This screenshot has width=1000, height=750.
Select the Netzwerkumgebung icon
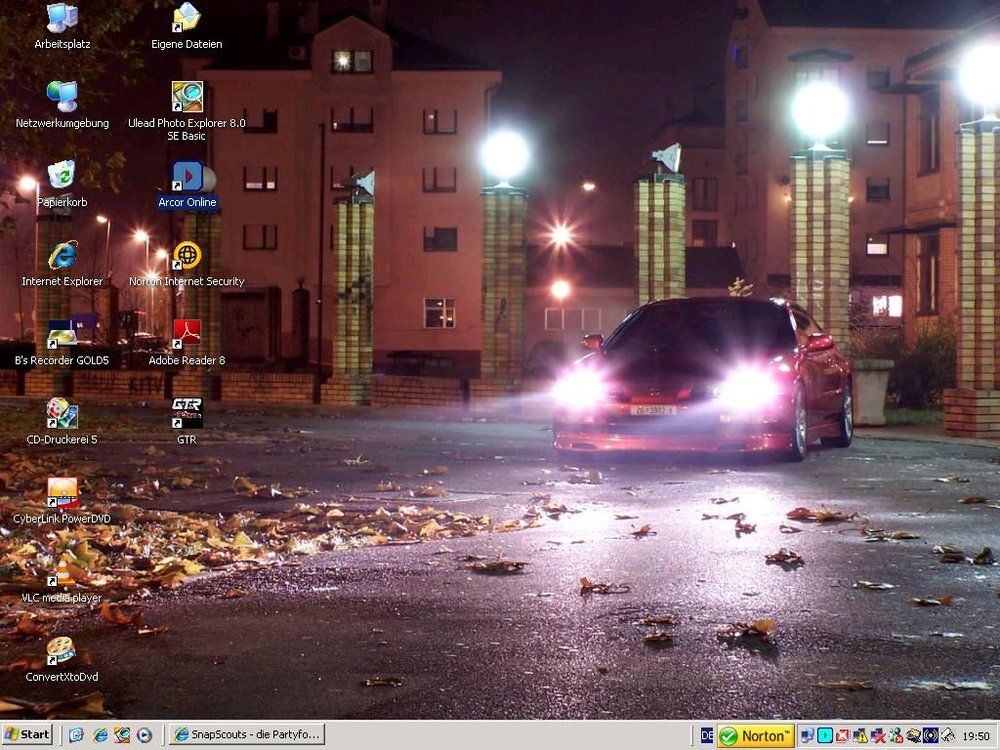click(62, 97)
